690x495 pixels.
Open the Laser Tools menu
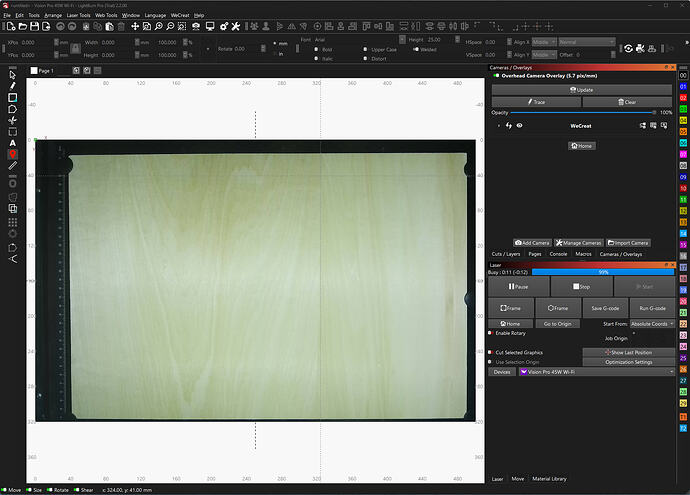(x=78, y=15)
